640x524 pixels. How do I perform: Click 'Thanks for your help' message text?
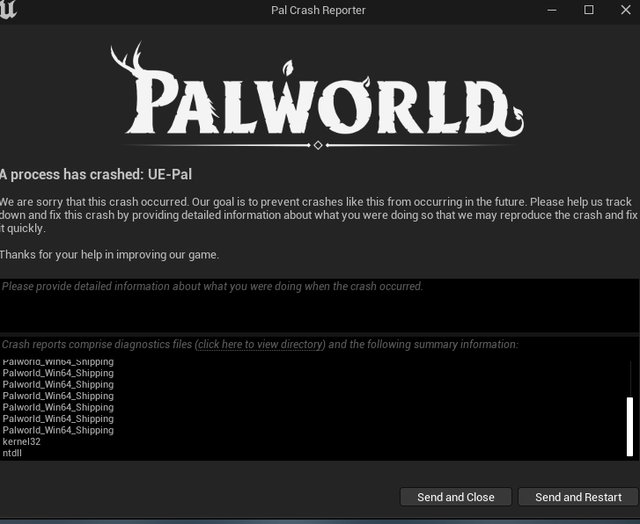[x=109, y=255]
